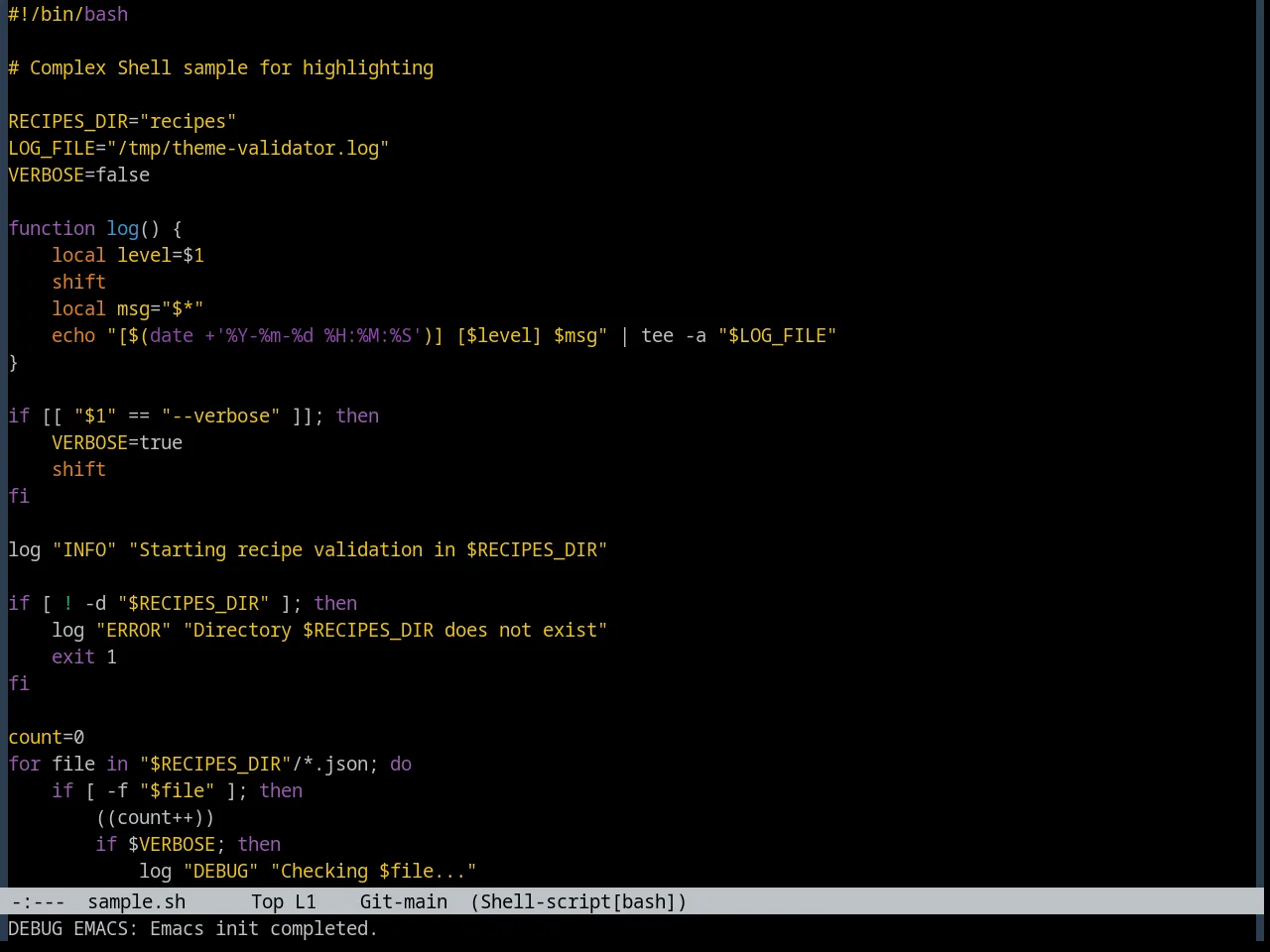Click the sample.sh buffer name in mode line
The height and width of the screenshot is (952, 1270).
click(x=136, y=901)
